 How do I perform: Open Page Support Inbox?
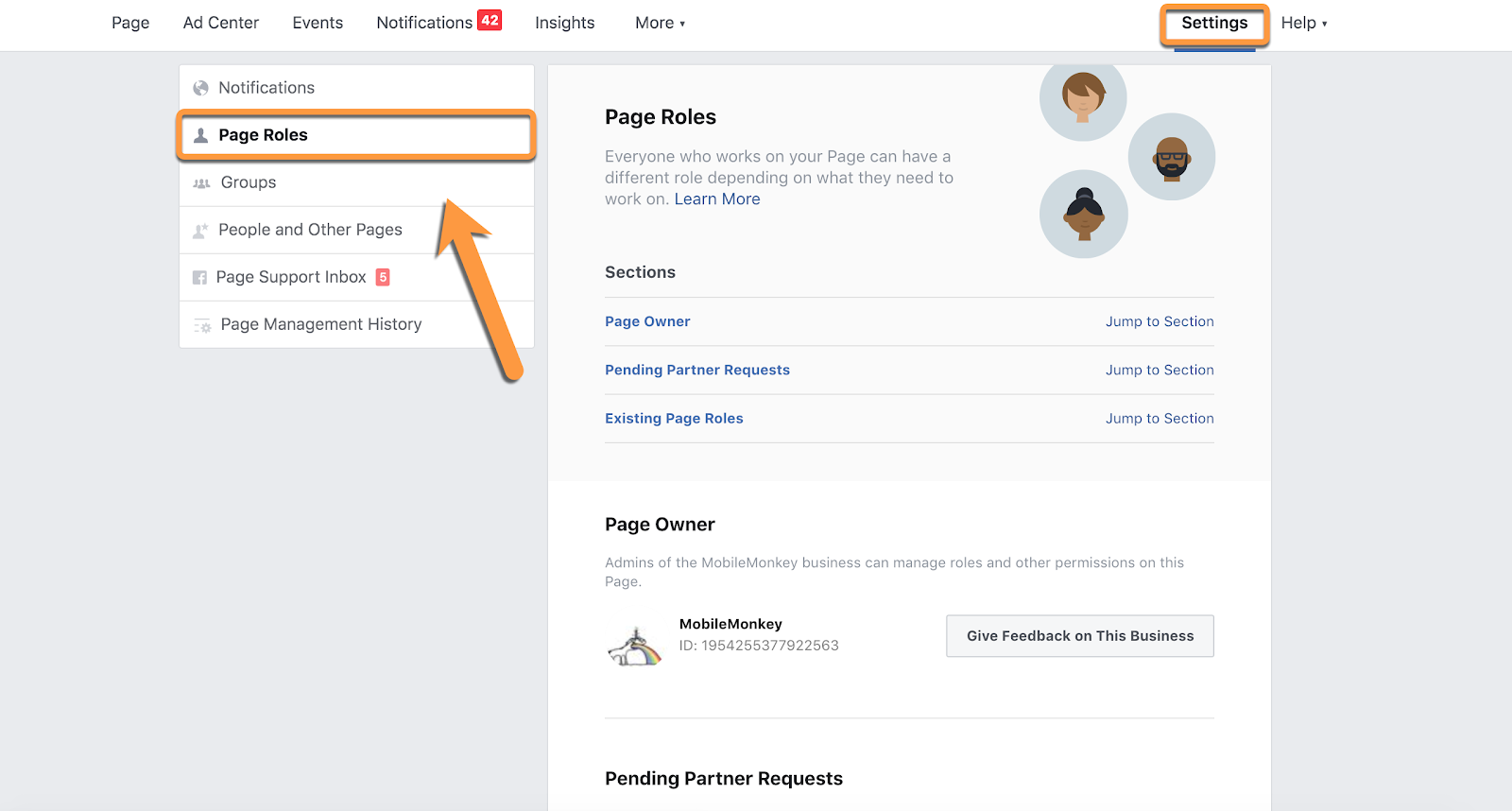pyautogui.click(x=356, y=277)
